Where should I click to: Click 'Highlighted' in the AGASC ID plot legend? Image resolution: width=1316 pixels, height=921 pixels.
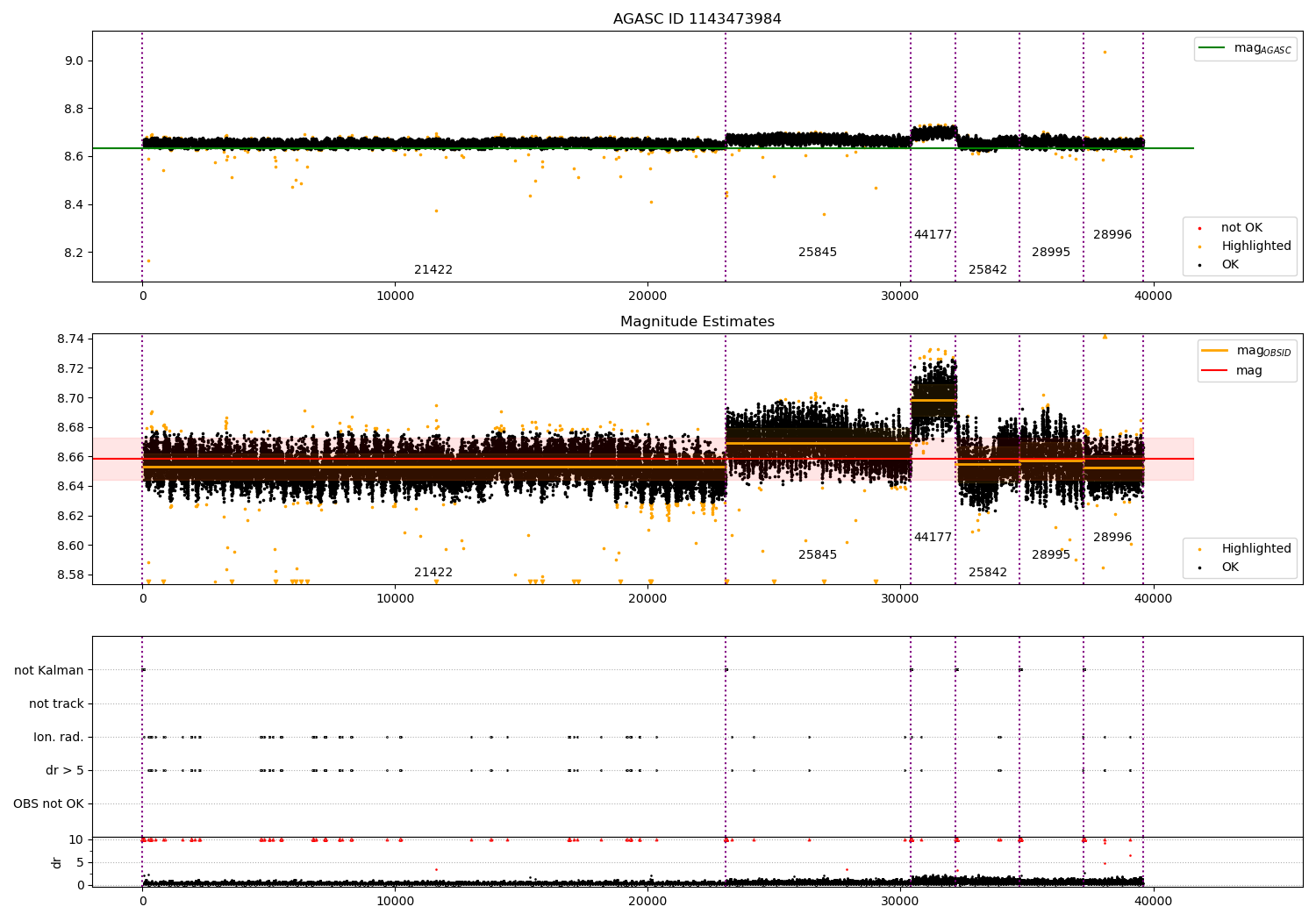1255,246
